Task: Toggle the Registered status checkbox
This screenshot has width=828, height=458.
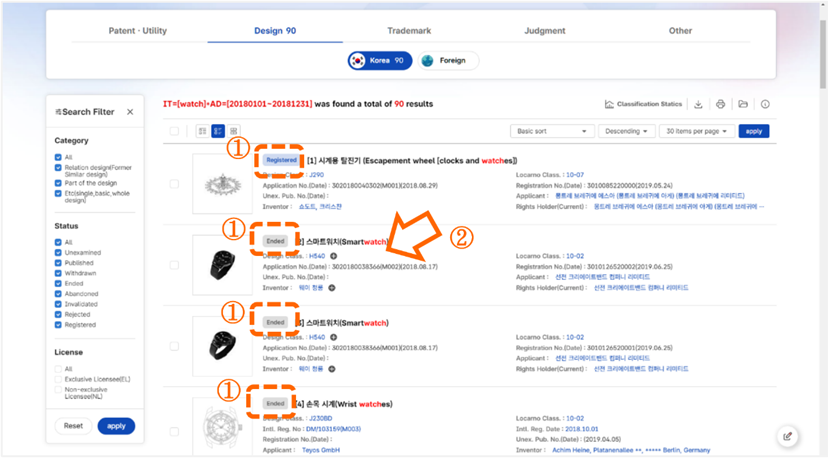Action: [x=59, y=325]
